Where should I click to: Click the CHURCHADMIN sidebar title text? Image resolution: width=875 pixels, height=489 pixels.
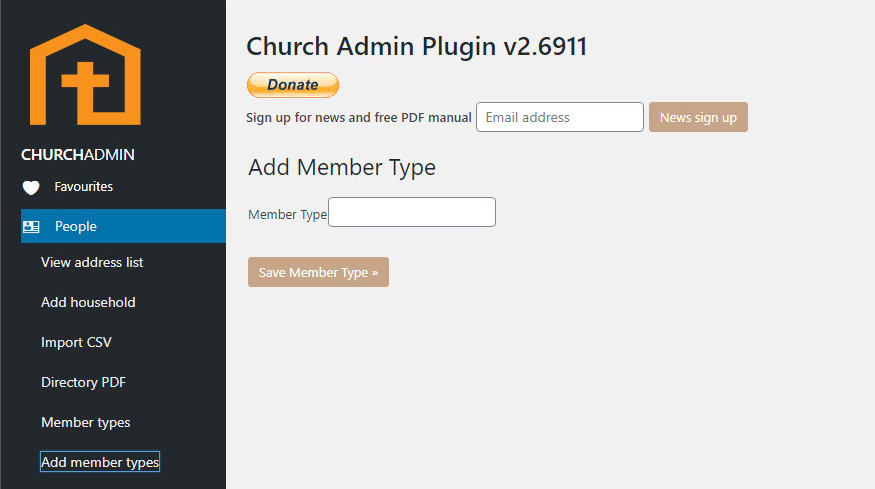point(78,155)
